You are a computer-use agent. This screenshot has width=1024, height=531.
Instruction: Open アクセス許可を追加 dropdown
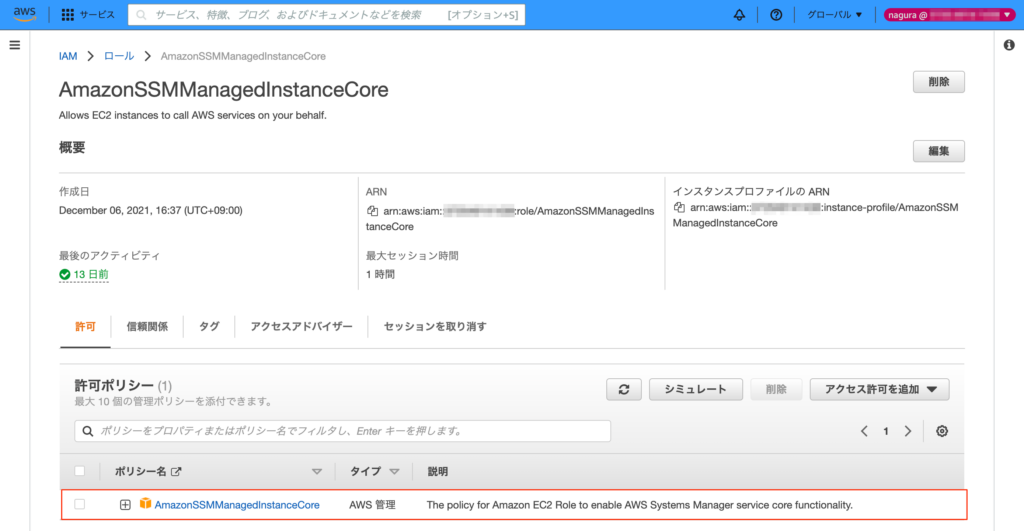880,389
